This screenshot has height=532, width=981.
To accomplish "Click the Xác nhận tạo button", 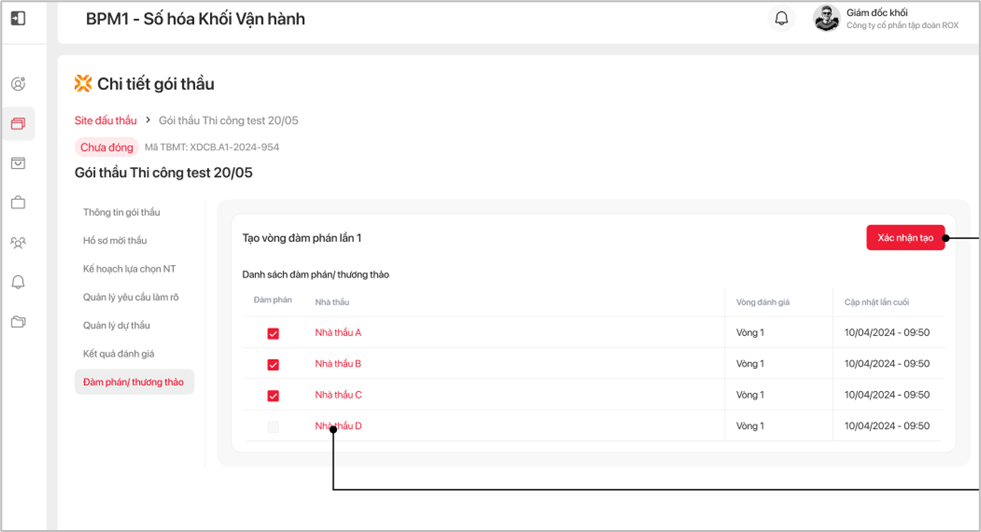I will [x=905, y=238].
